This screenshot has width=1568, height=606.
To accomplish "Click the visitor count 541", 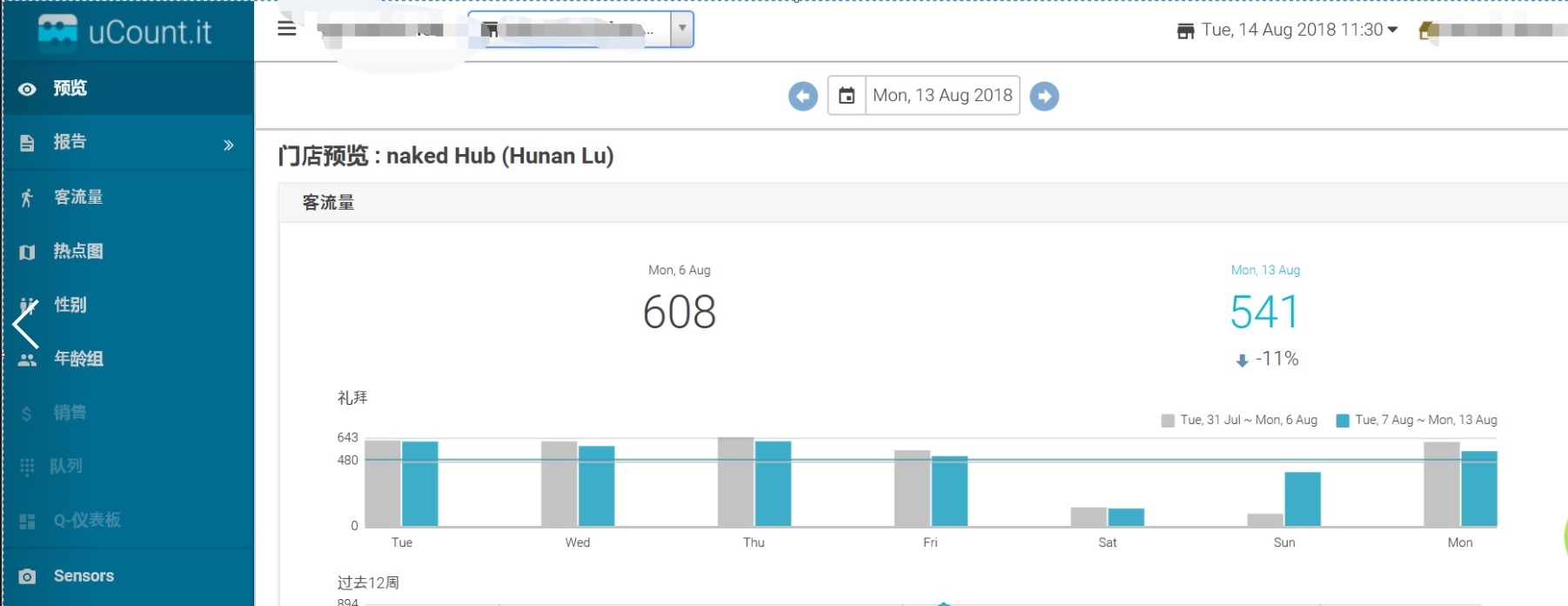I will [x=1265, y=312].
